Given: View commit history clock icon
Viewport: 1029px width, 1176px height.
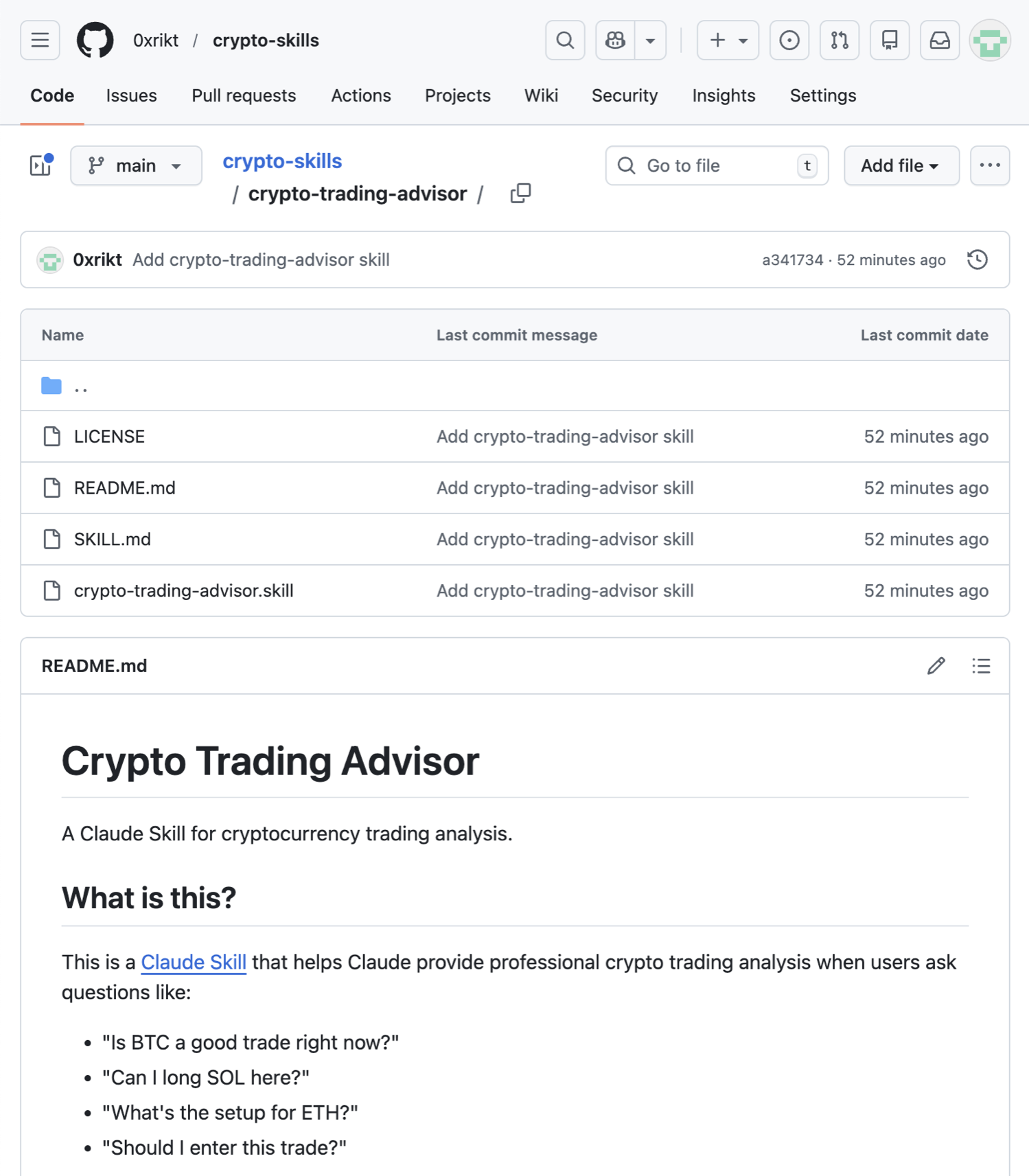Looking at the screenshot, I should (977, 260).
